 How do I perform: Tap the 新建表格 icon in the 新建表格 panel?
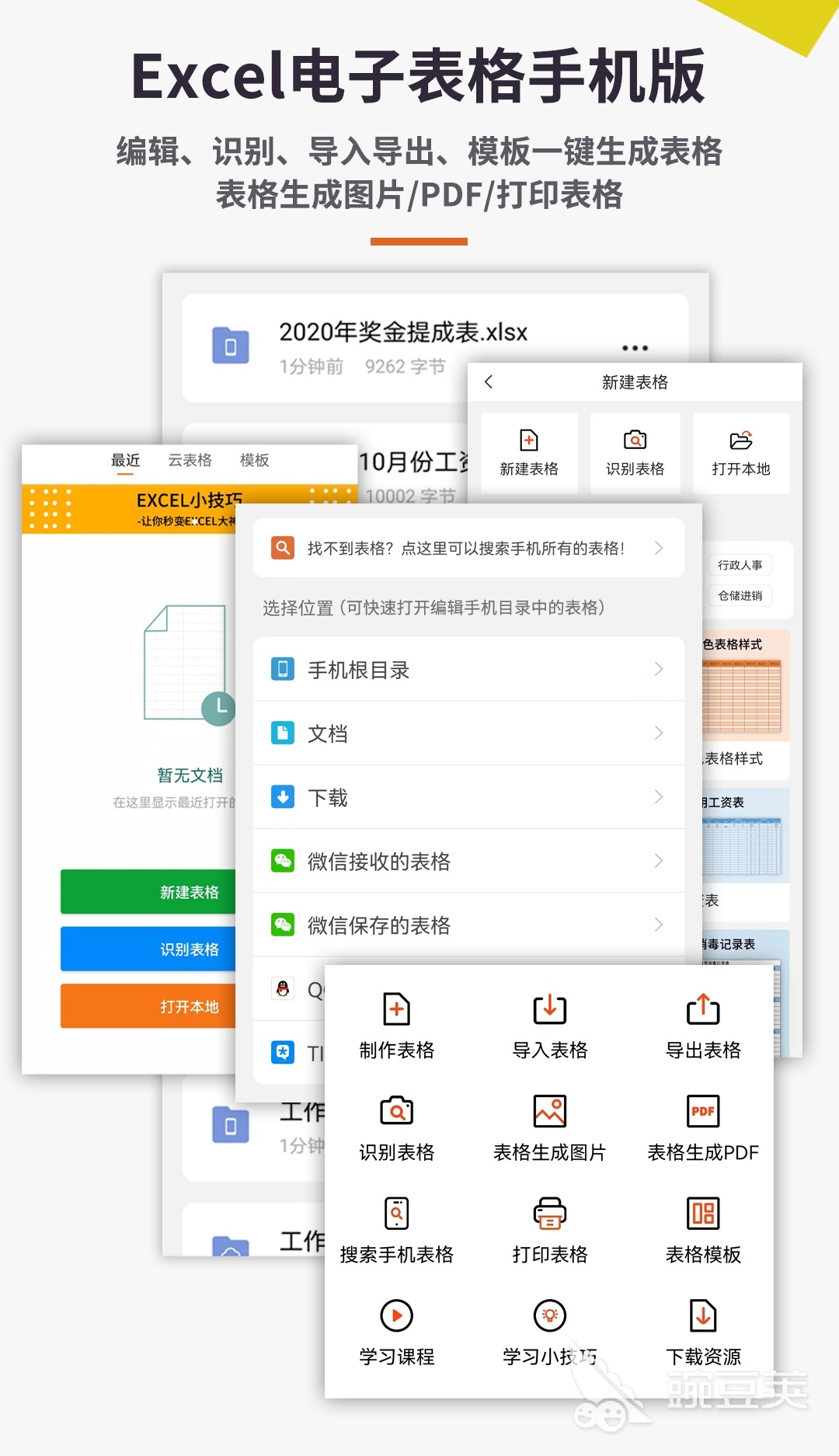(529, 441)
